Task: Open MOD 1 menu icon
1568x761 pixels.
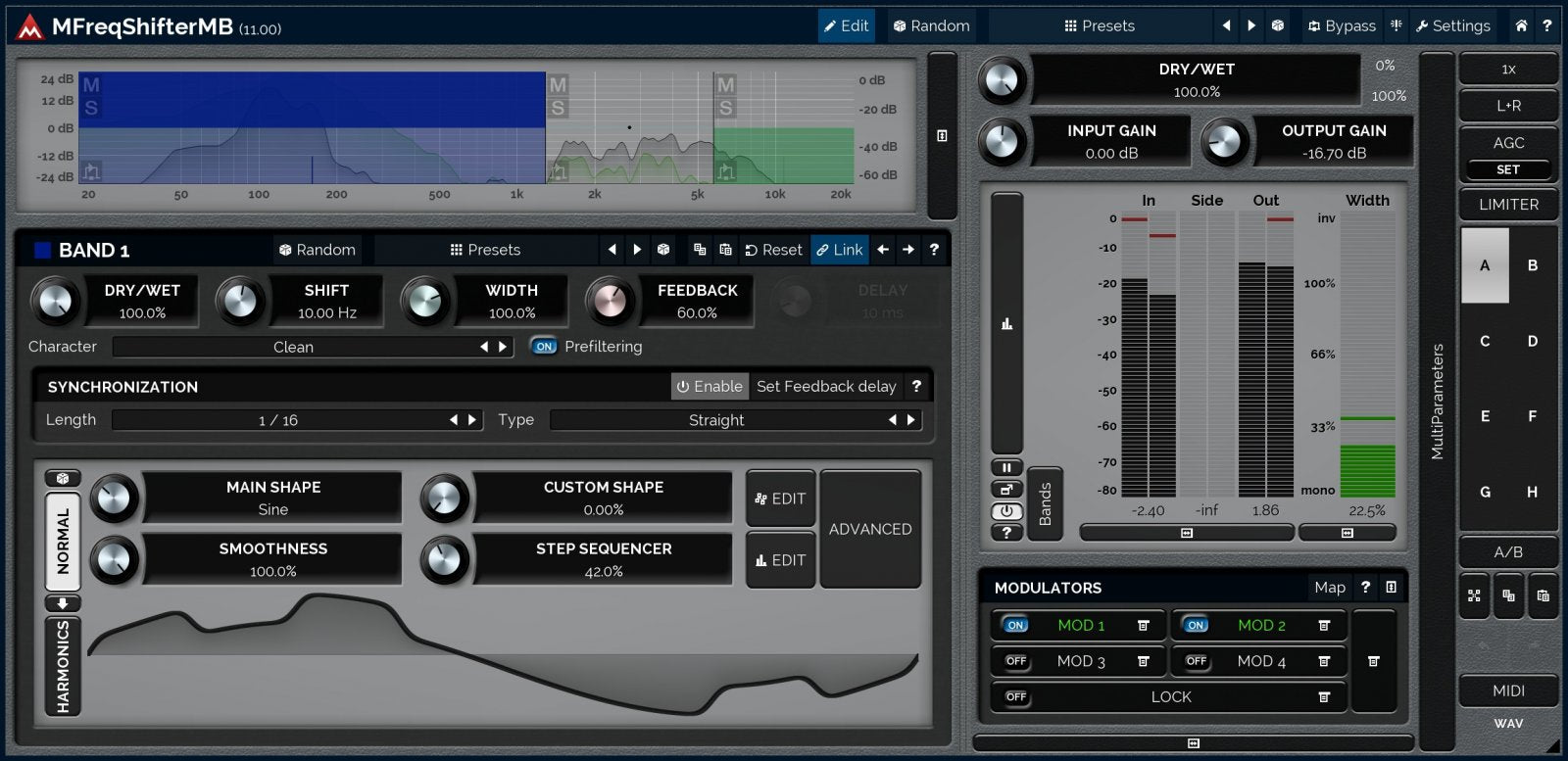Action: (x=1143, y=625)
